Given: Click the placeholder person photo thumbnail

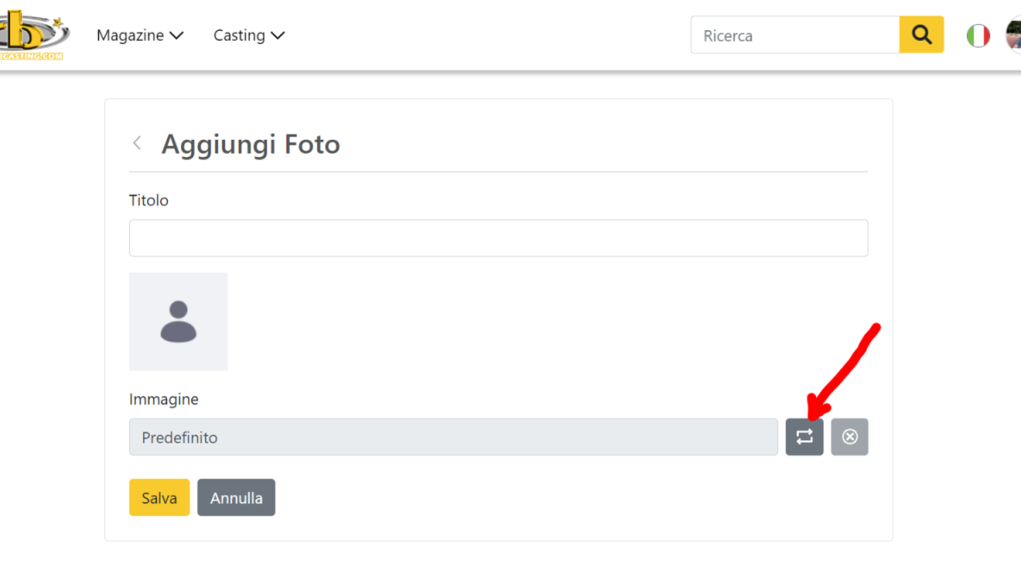Looking at the screenshot, I should [x=178, y=322].
